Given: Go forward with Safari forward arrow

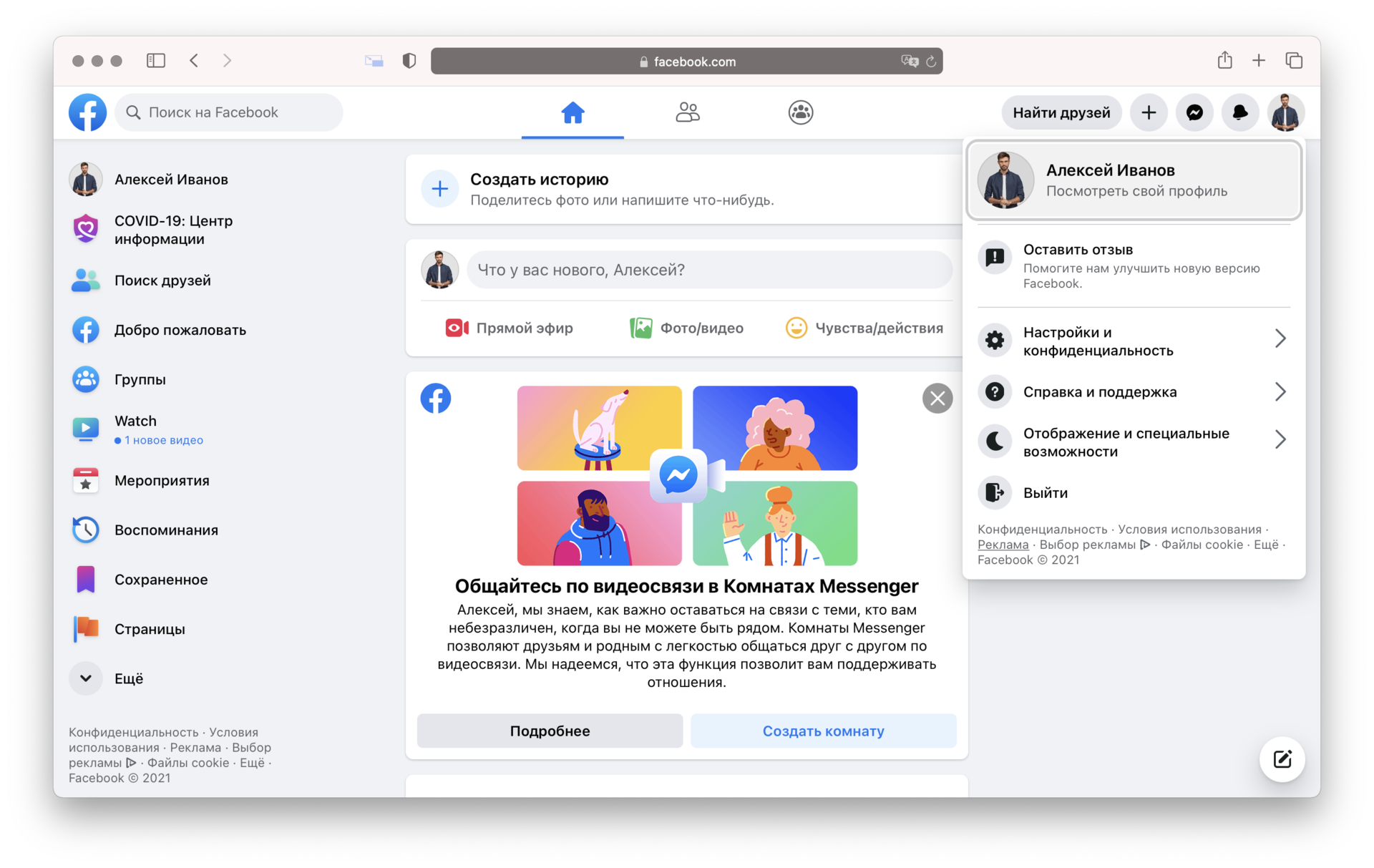Looking at the screenshot, I should pos(227,61).
